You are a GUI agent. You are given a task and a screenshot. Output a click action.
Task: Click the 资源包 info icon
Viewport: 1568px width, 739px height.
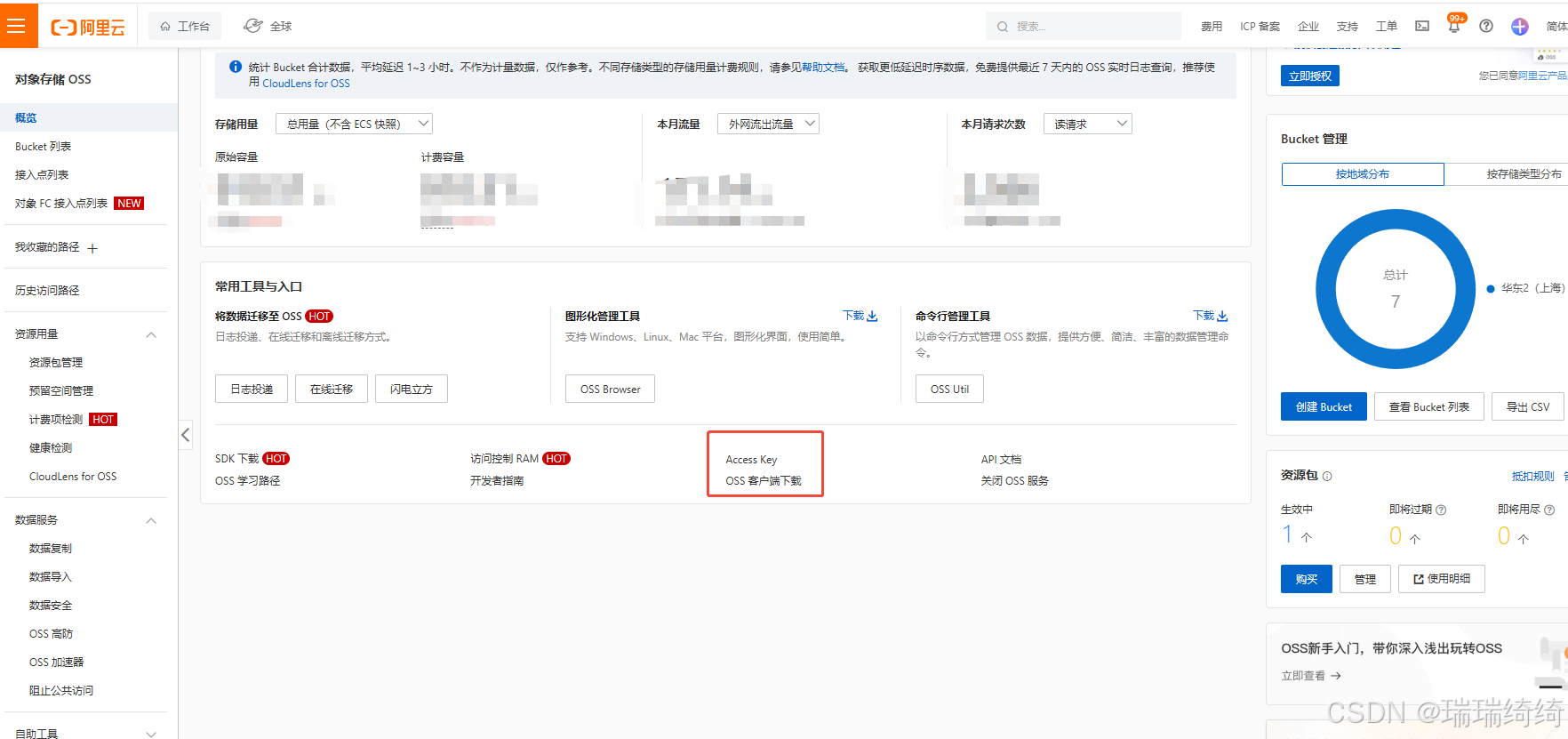click(x=1327, y=477)
